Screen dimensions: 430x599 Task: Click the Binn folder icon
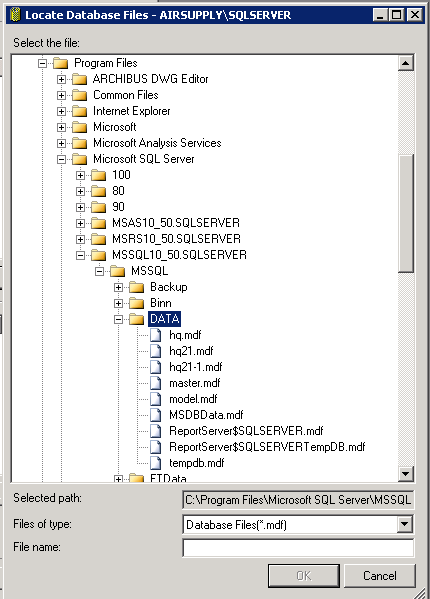point(136,303)
